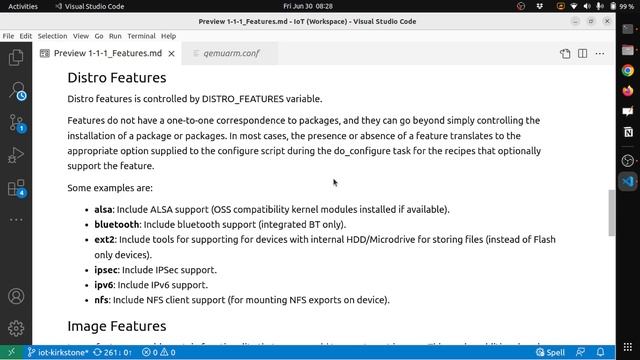Click the remote window indicator in status bar
The height and width of the screenshot is (360, 640).
(x=11, y=352)
